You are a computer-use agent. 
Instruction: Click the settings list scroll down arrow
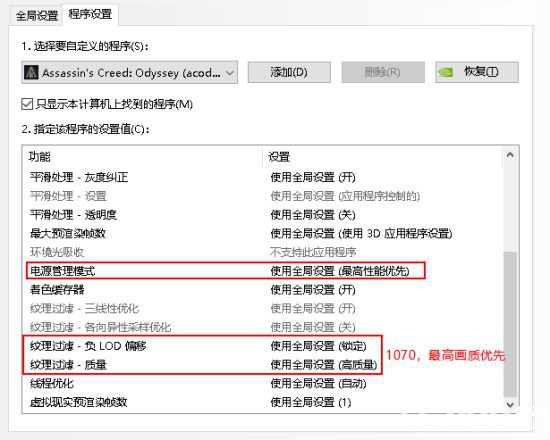(510, 405)
